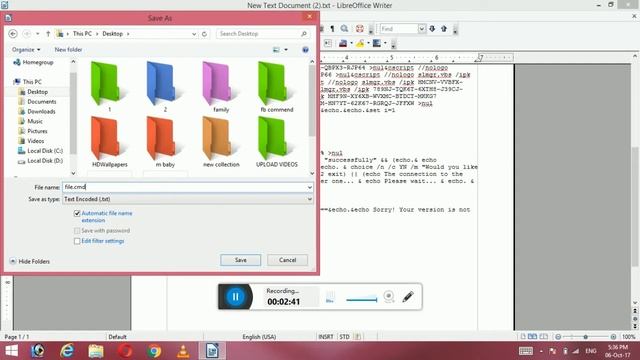Open LibreOffice Help lifebuoy icon
640x360 pixels.
pyautogui.click(x=360, y=29)
